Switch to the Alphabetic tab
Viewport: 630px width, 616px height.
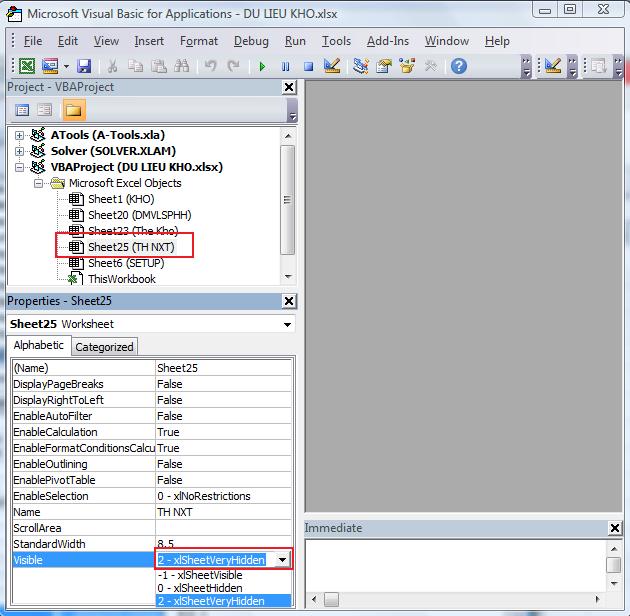(39, 345)
